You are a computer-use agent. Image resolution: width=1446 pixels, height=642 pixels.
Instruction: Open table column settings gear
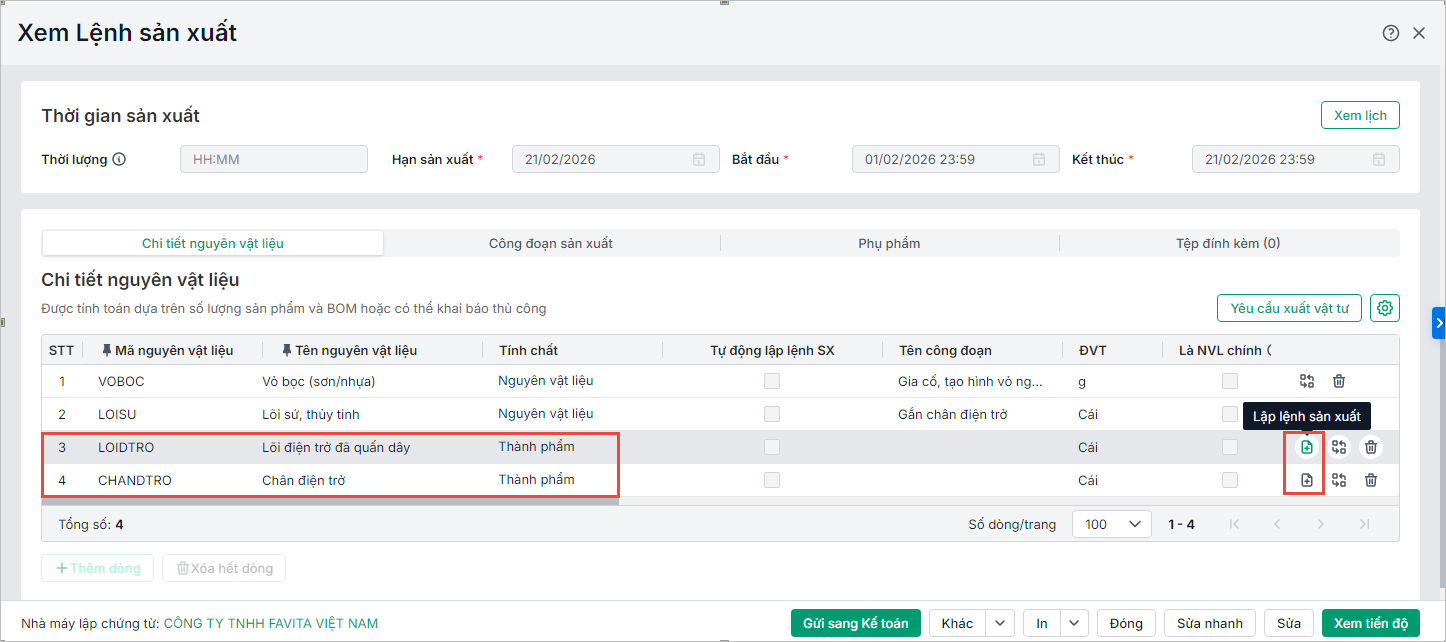pyautogui.click(x=1385, y=308)
